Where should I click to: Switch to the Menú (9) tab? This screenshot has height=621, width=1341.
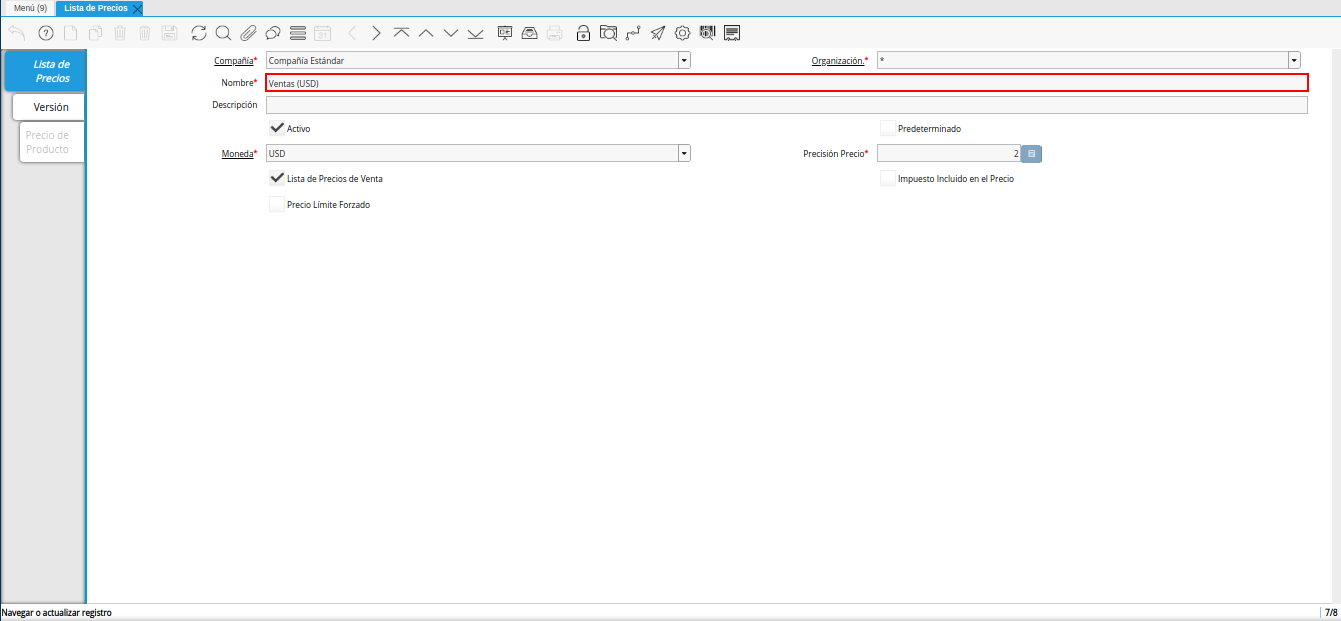[x=30, y=8]
